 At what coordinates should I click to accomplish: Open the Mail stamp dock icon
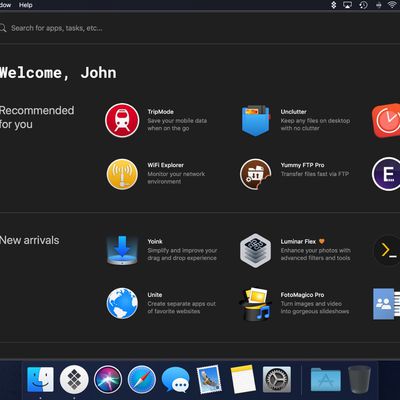coord(209,379)
